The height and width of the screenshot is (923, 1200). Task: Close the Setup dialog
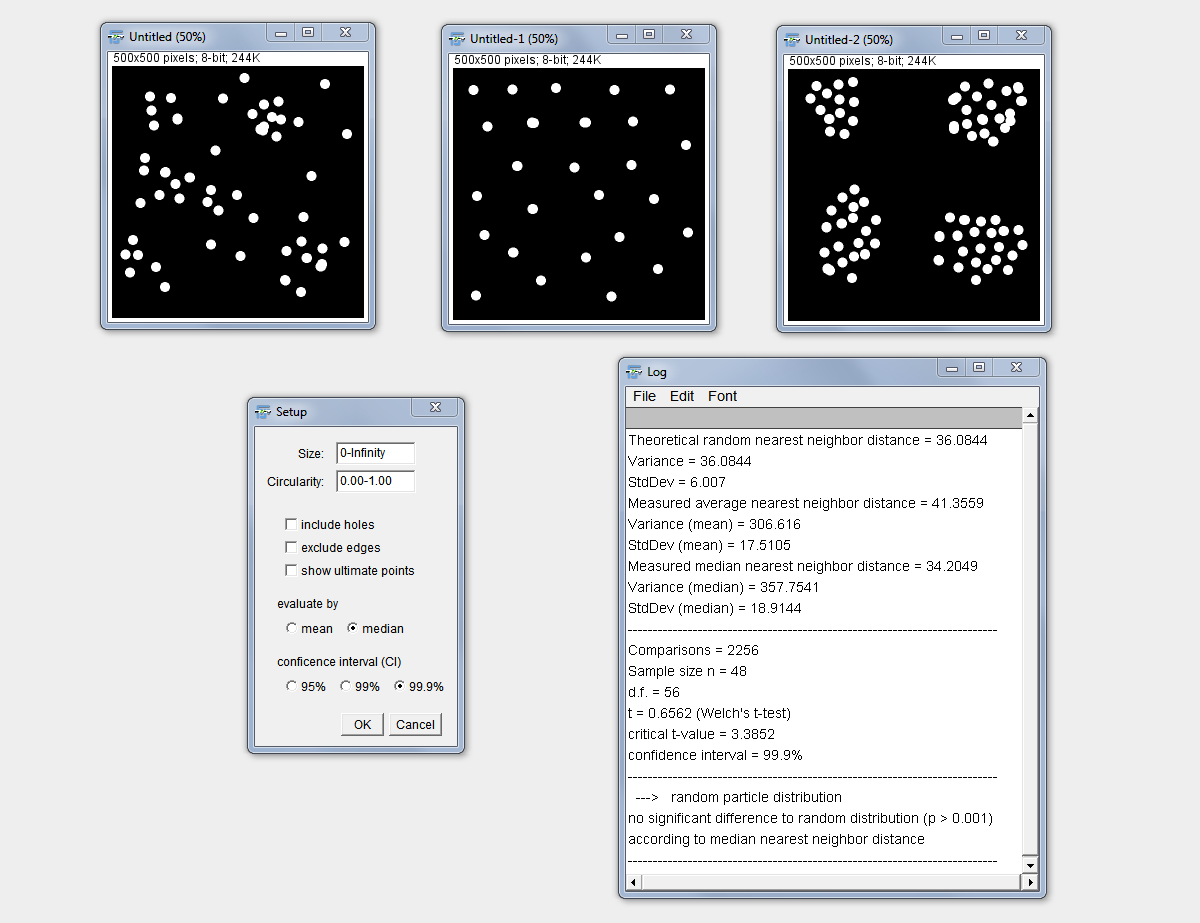point(436,408)
